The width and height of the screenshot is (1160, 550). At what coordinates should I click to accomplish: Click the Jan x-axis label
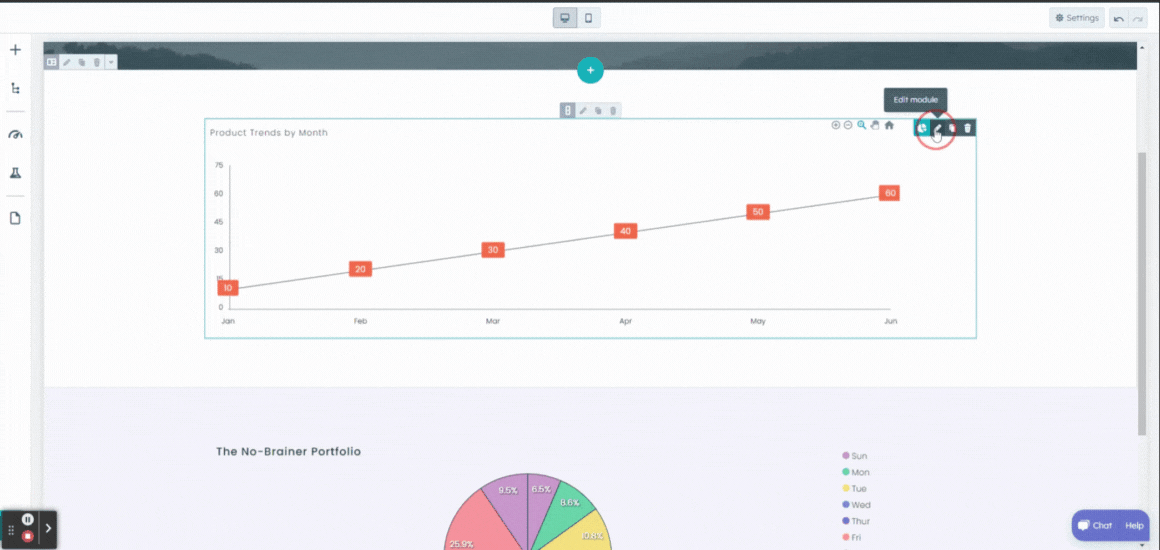[228, 321]
